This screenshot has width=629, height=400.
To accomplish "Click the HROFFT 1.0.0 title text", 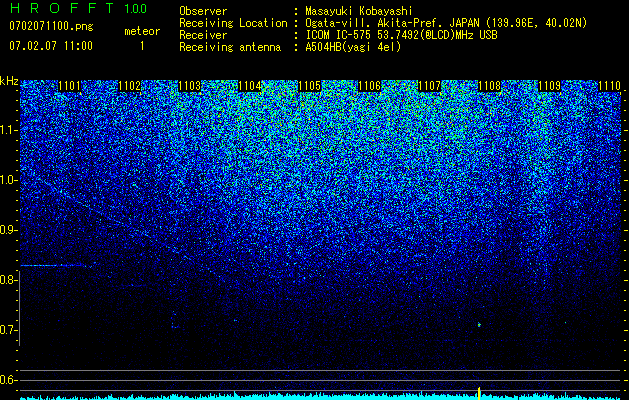I will (78, 8).
